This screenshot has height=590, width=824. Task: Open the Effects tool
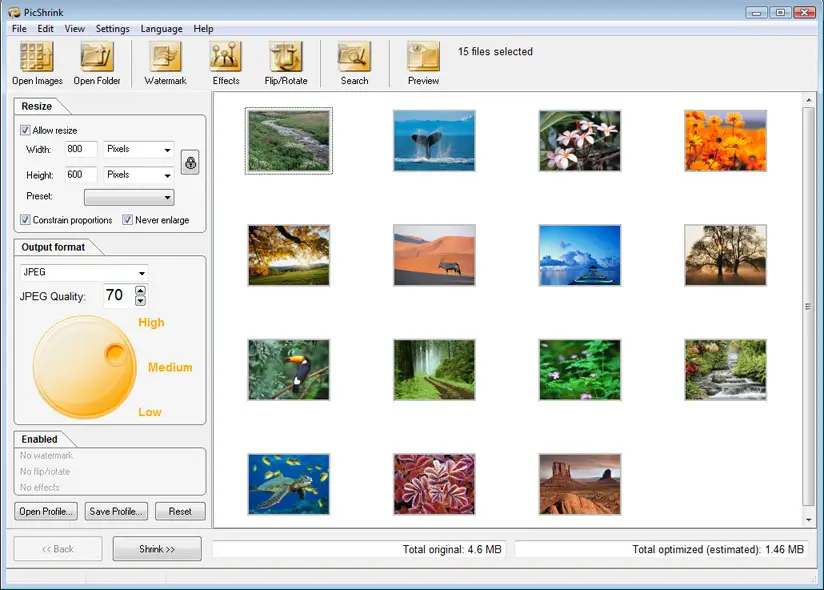click(x=225, y=57)
